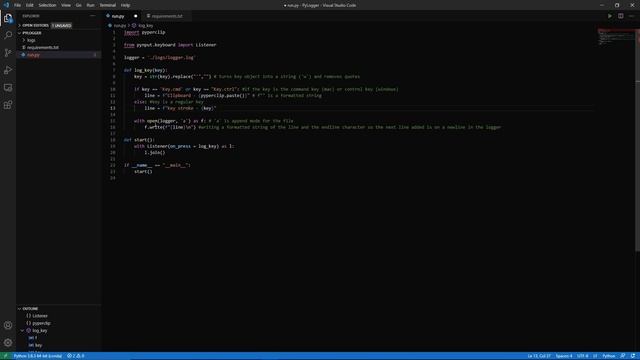Select variable f in Outline
The width and height of the screenshot is (640, 360).
pos(36,338)
